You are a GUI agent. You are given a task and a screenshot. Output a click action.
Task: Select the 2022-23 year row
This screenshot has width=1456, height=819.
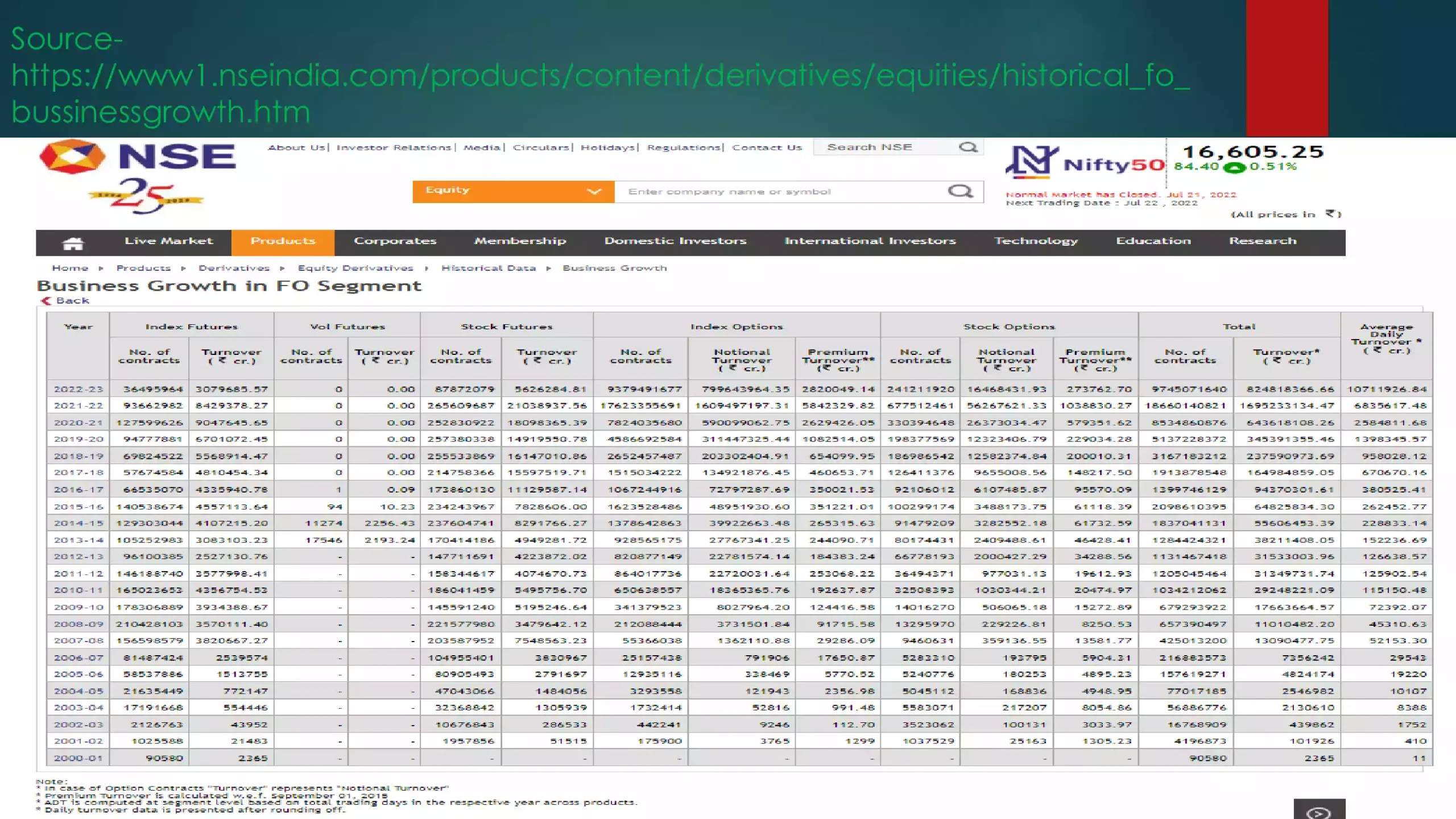click(739, 389)
